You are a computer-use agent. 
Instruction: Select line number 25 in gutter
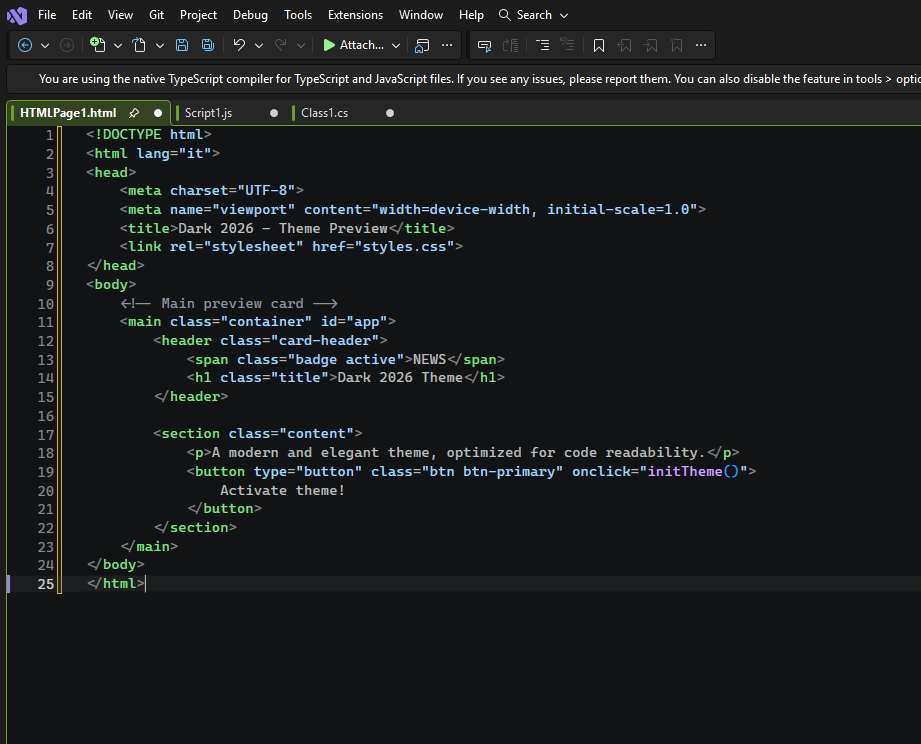point(46,584)
